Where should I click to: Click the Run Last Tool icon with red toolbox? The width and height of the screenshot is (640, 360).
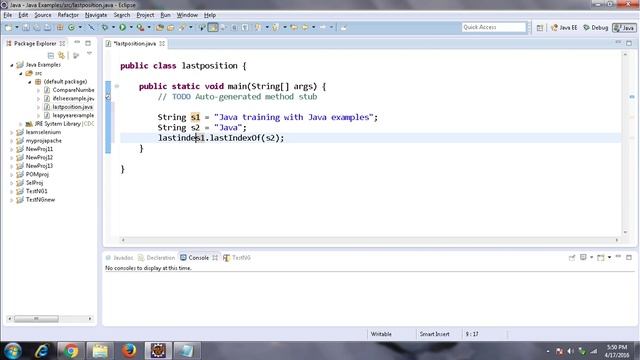click(140, 27)
